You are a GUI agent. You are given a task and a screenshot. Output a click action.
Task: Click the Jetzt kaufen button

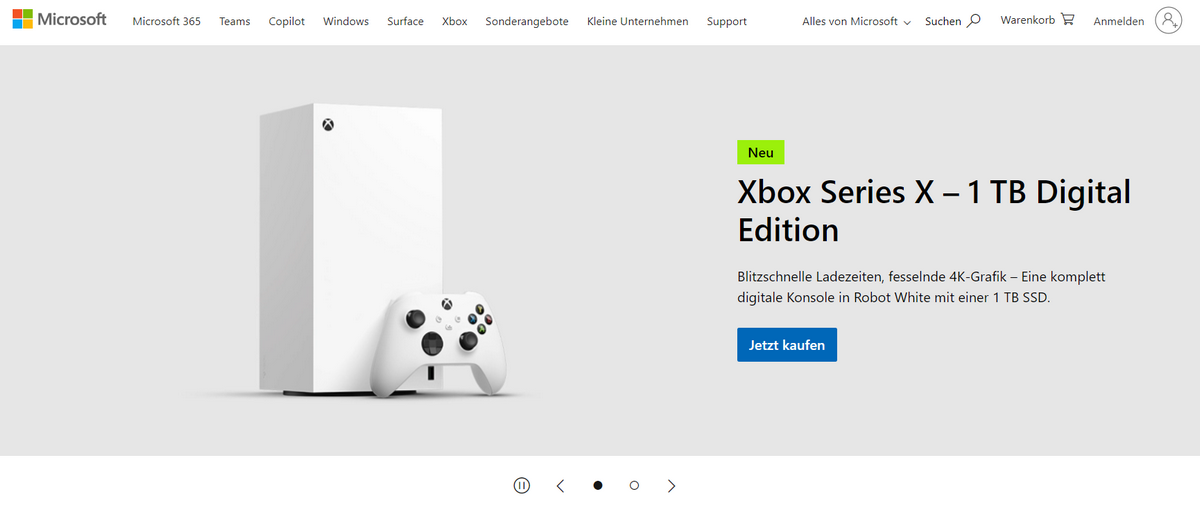coord(787,344)
